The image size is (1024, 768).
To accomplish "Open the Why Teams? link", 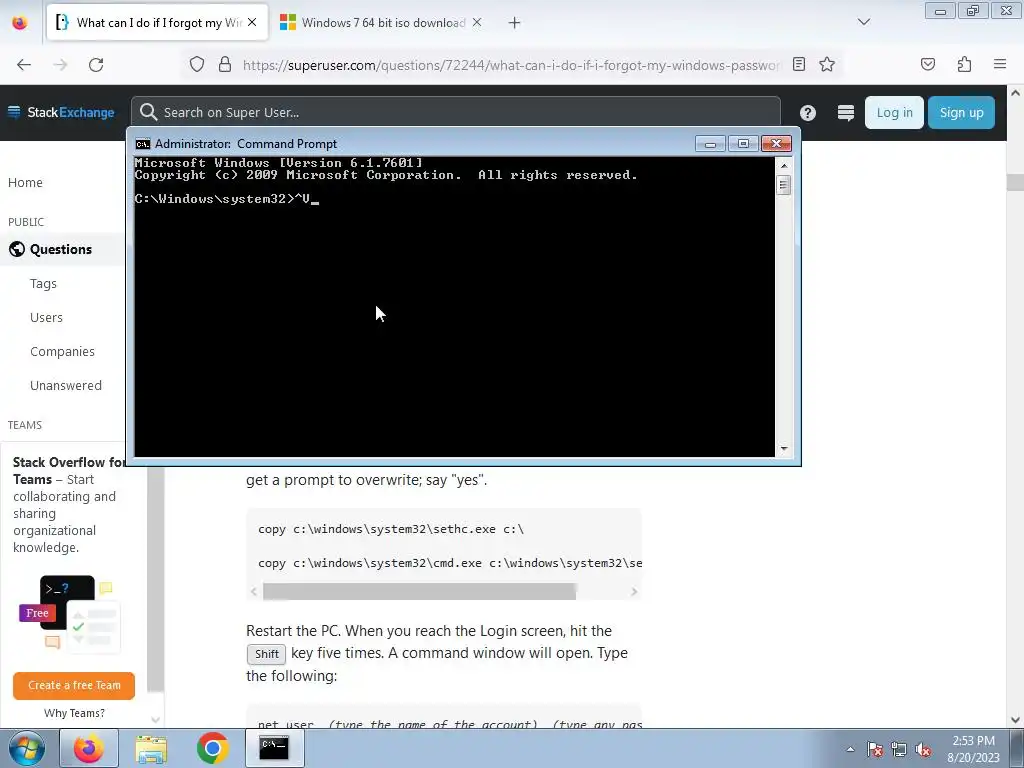I will pos(74,713).
